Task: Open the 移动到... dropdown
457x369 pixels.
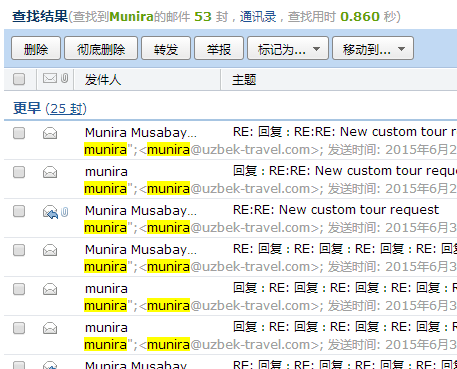Action: [373, 49]
